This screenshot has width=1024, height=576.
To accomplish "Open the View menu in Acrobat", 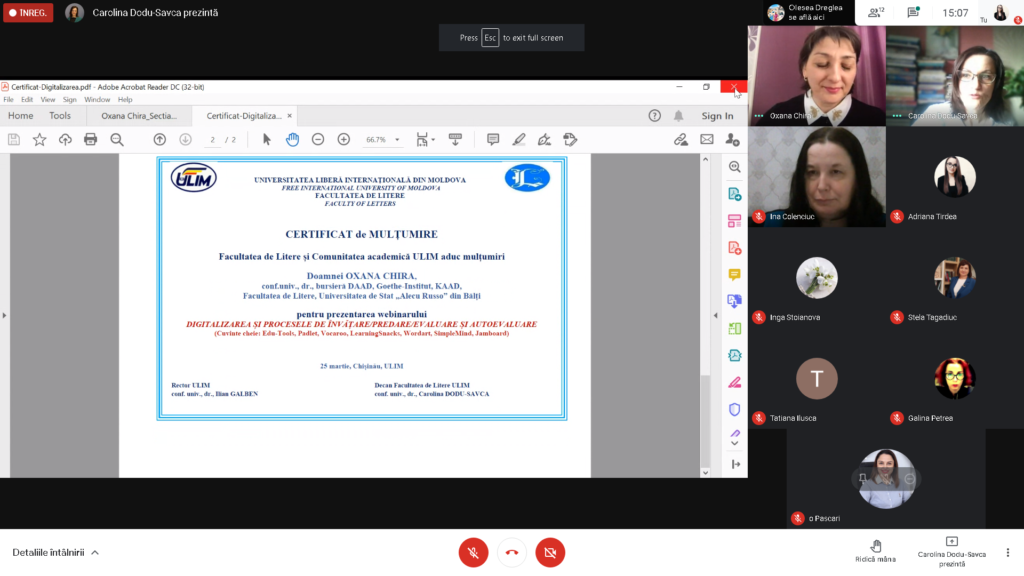I will (x=48, y=100).
